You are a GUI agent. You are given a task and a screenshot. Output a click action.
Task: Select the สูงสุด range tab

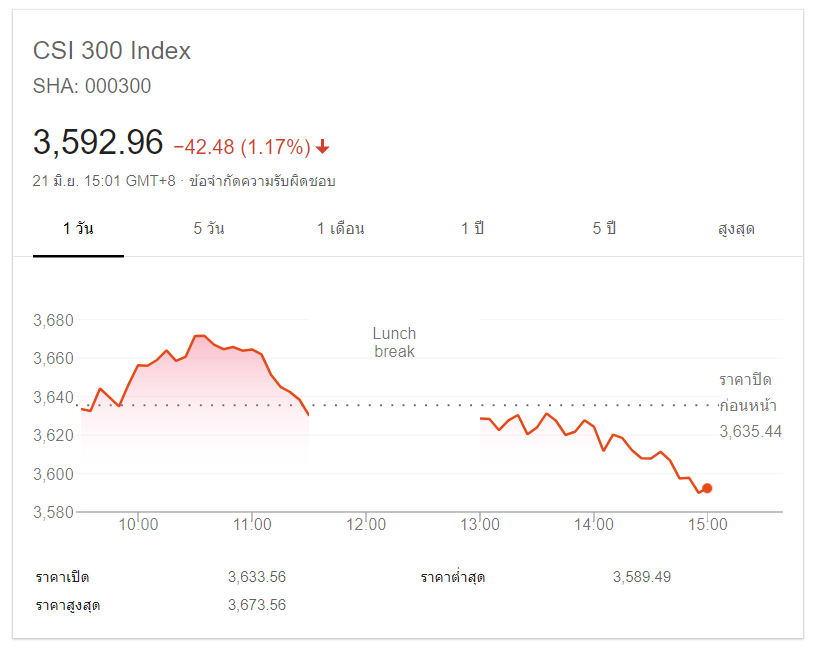(736, 229)
